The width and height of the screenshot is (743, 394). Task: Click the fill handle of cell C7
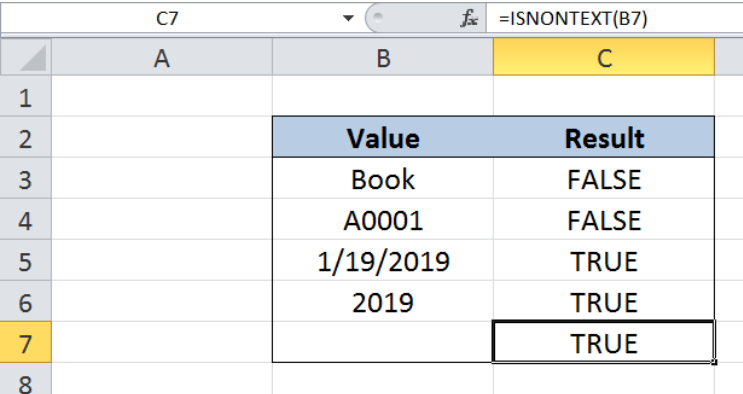click(x=714, y=362)
